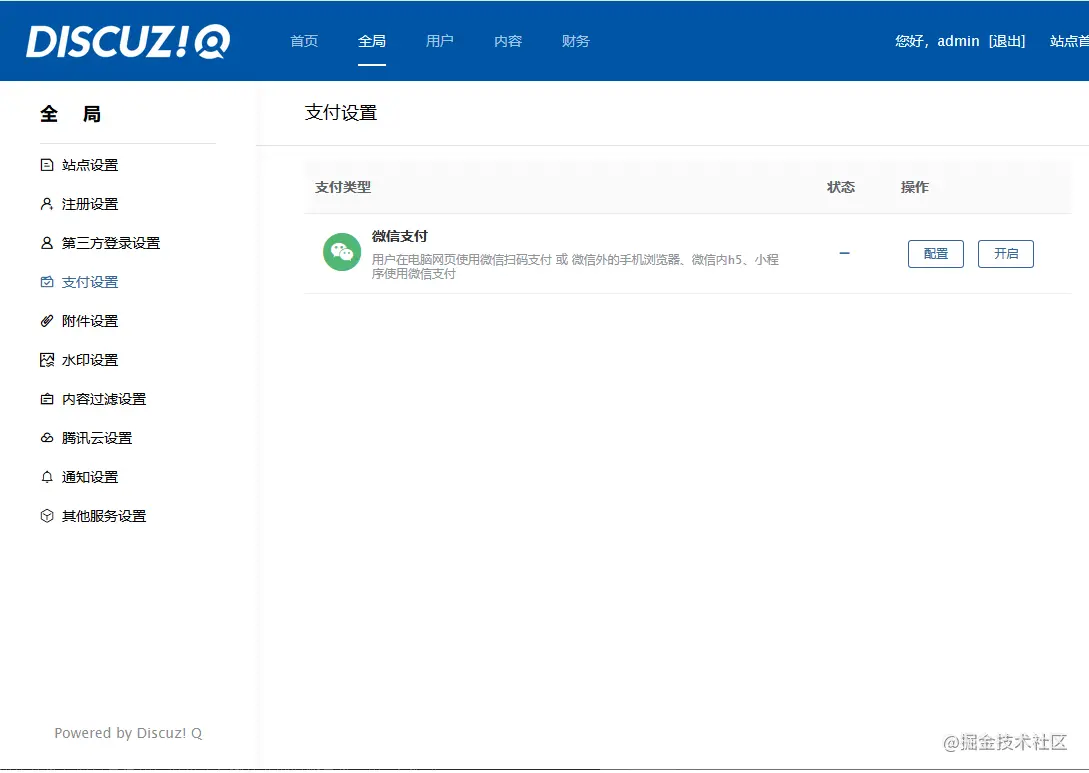Click the 配置 button for 微信支付
Viewport: 1089px width, 773px height.
coord(936,253)
